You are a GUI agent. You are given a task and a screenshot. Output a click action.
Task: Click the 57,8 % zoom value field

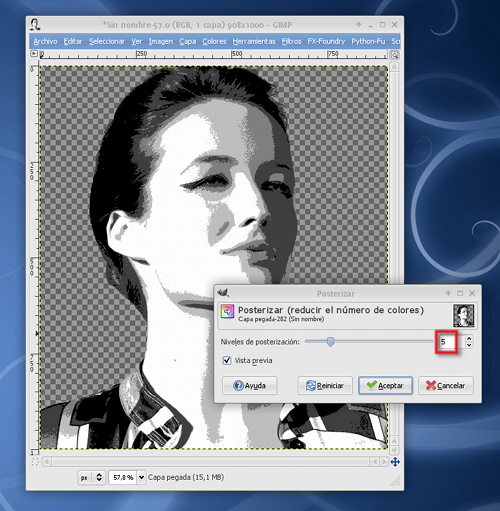tap(123, 477)
